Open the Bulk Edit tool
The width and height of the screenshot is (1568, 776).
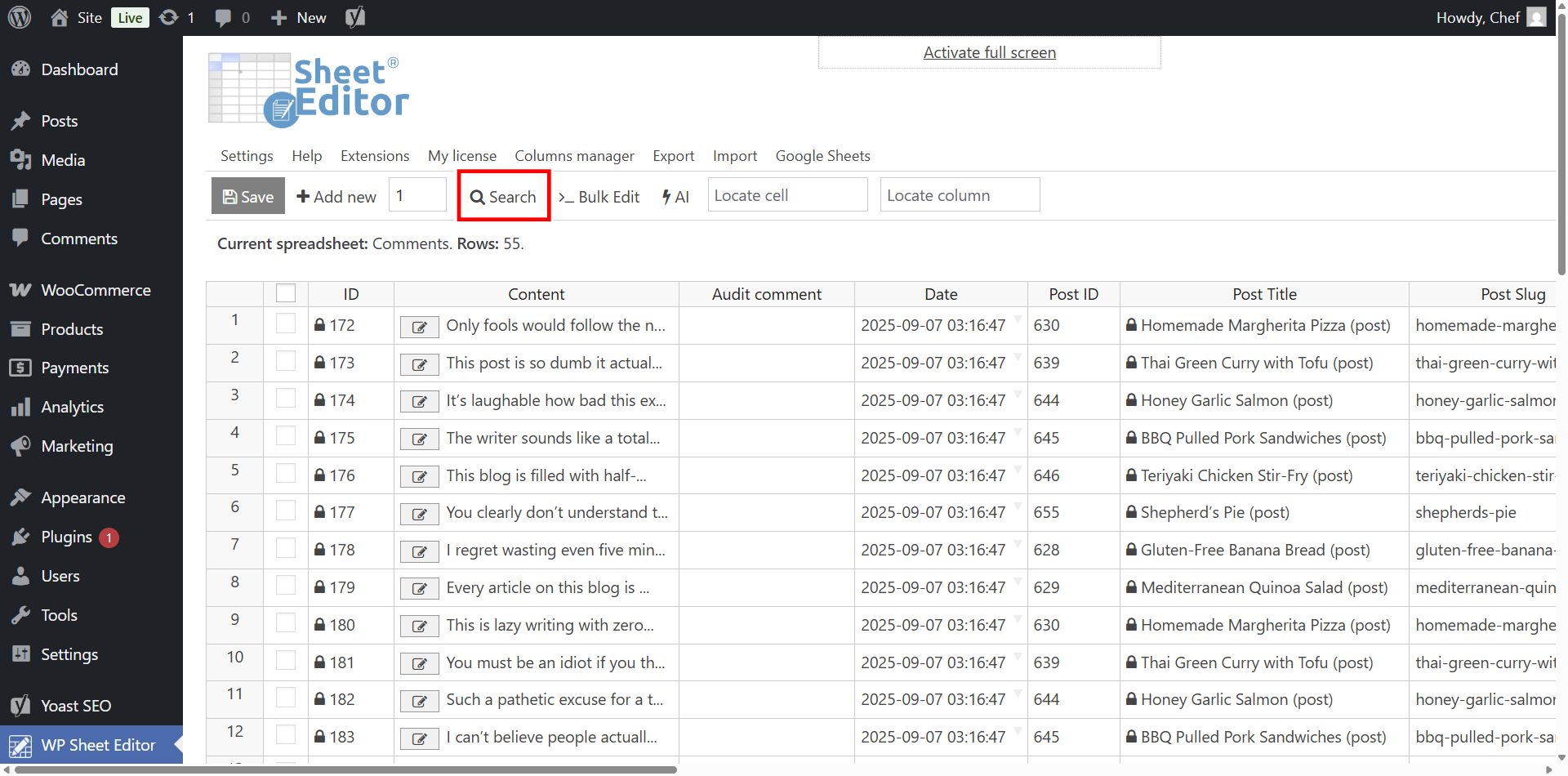click(599, 197)
